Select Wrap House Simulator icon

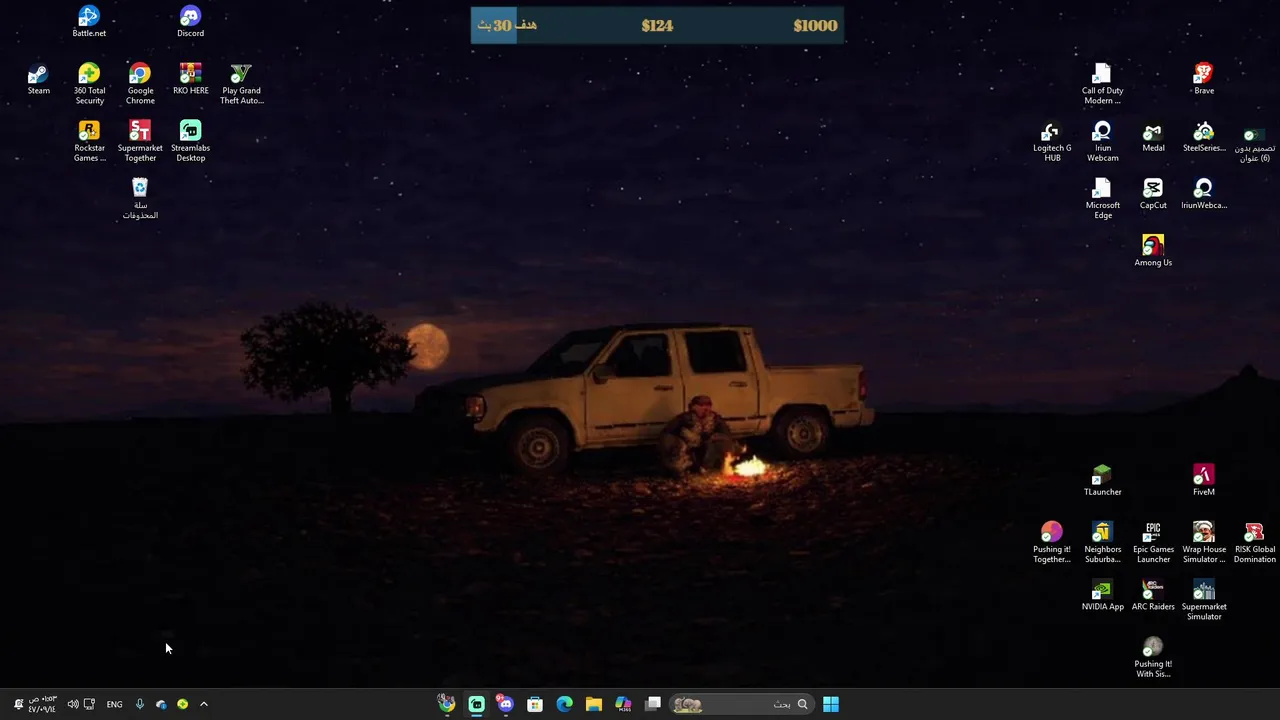[x=1203, y=542]
